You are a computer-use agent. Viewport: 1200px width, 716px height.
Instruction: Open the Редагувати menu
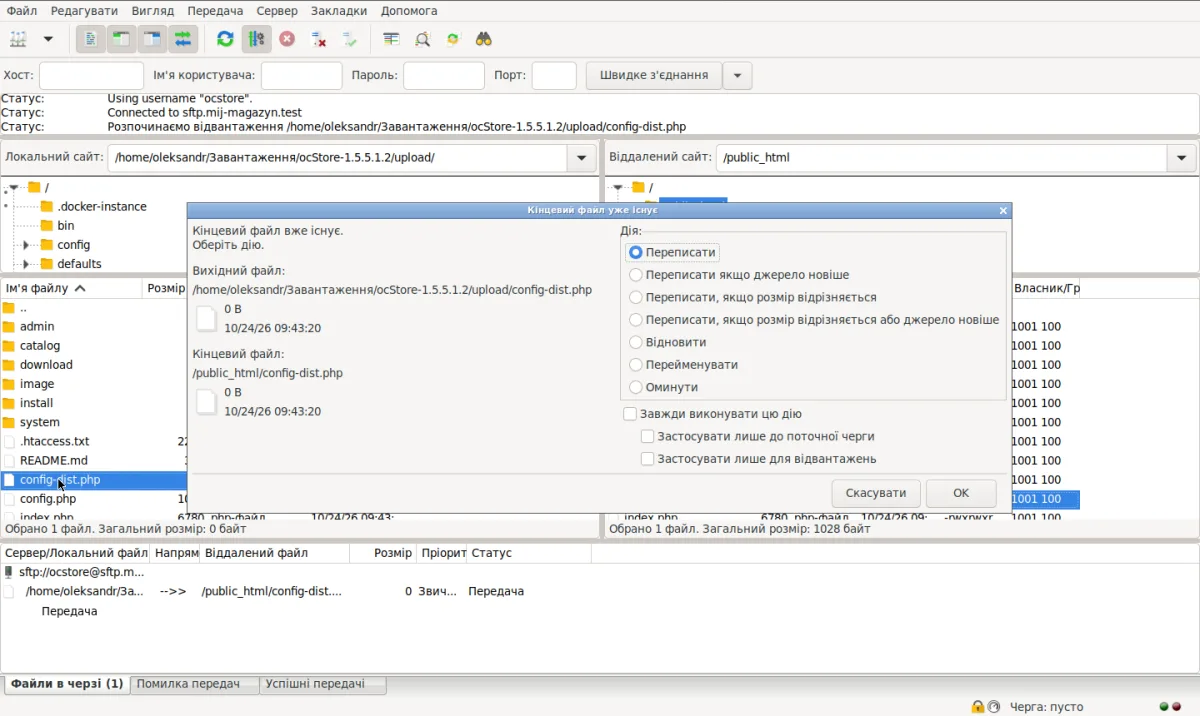[x=84, y=11]
